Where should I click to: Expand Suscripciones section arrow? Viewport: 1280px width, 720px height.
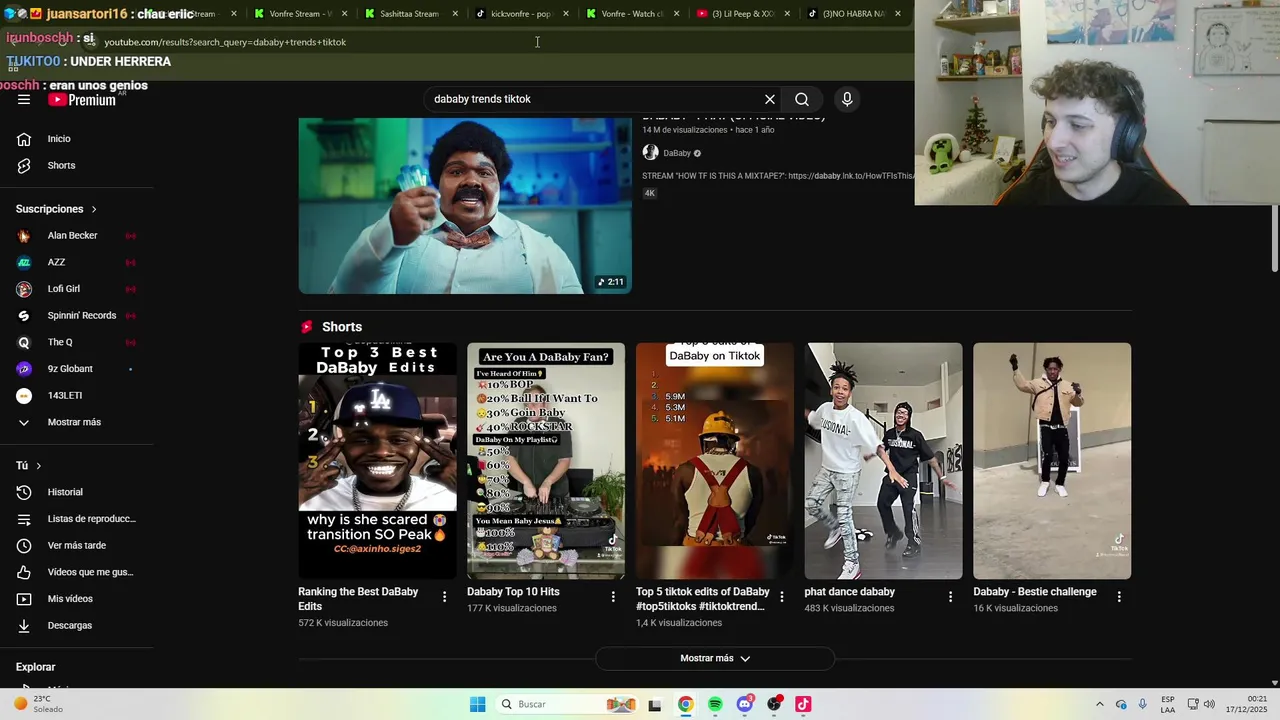coord(94,209)
